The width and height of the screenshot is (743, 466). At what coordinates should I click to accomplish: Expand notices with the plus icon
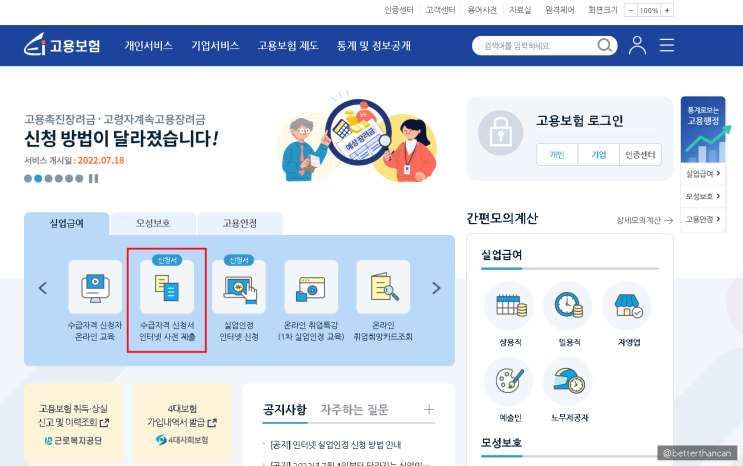429,409
